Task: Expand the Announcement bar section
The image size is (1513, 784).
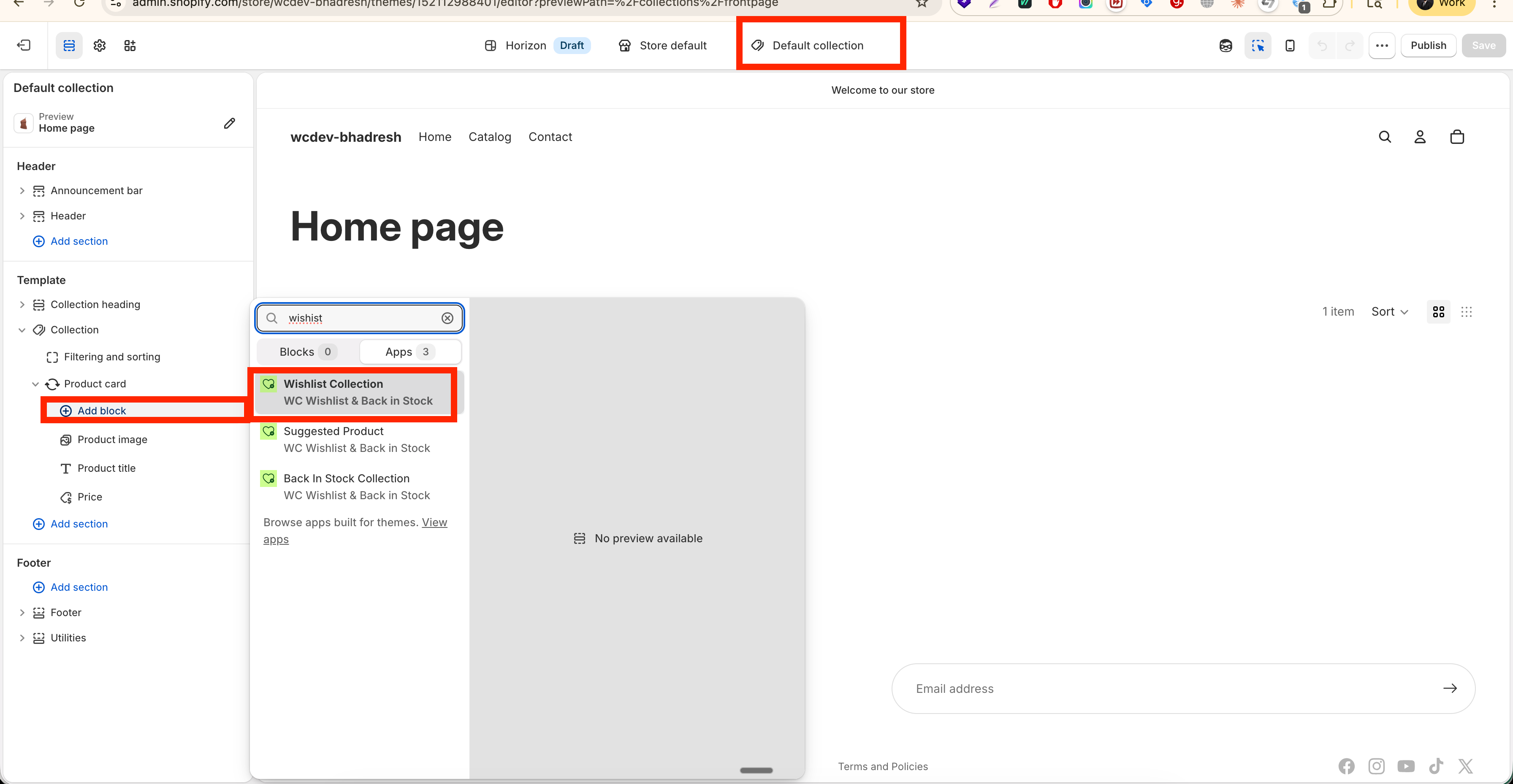Action: (x=22, y=190)
